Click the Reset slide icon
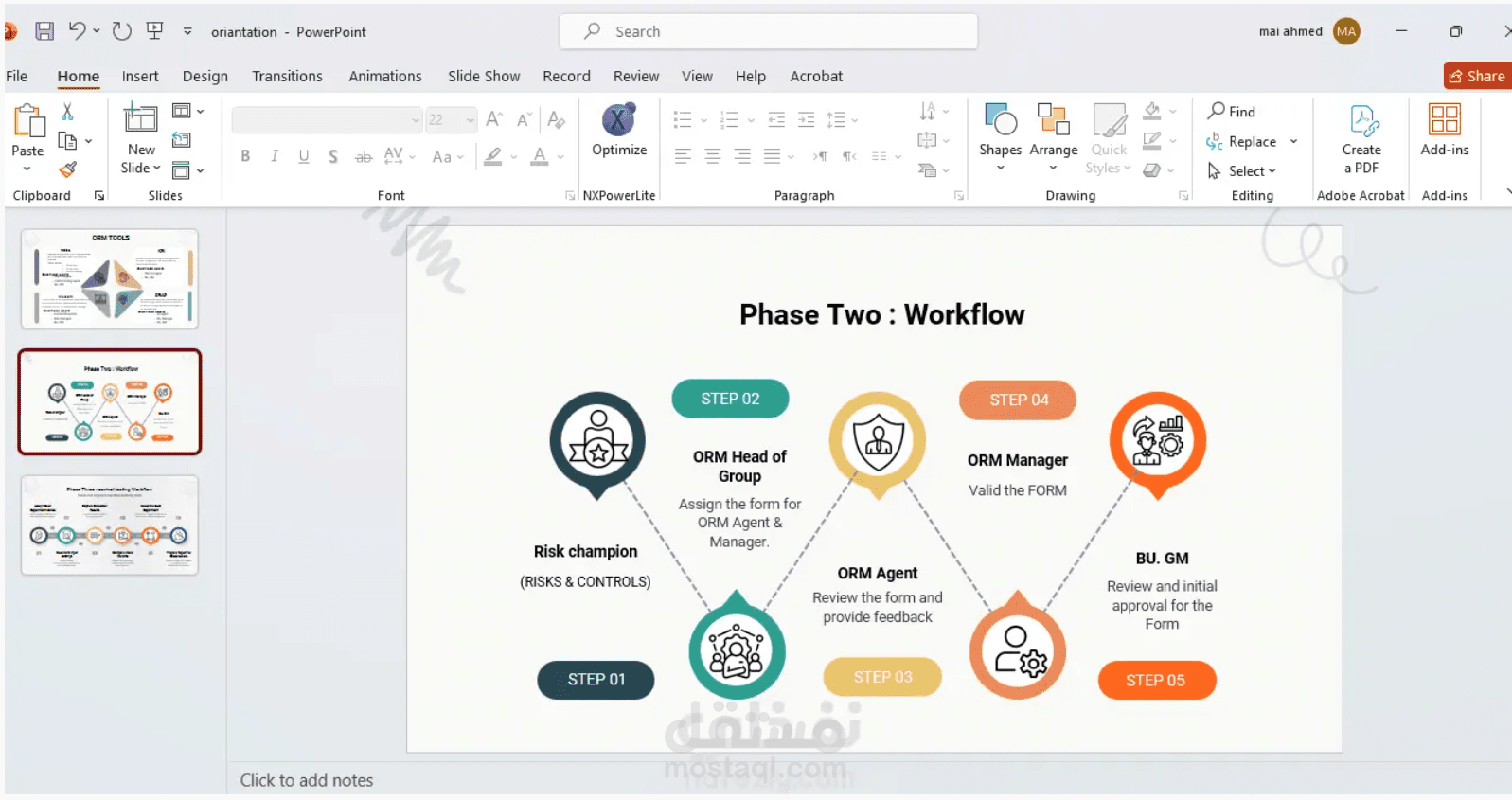Viewport: 1512px width, 800px height. coord(182,140)
